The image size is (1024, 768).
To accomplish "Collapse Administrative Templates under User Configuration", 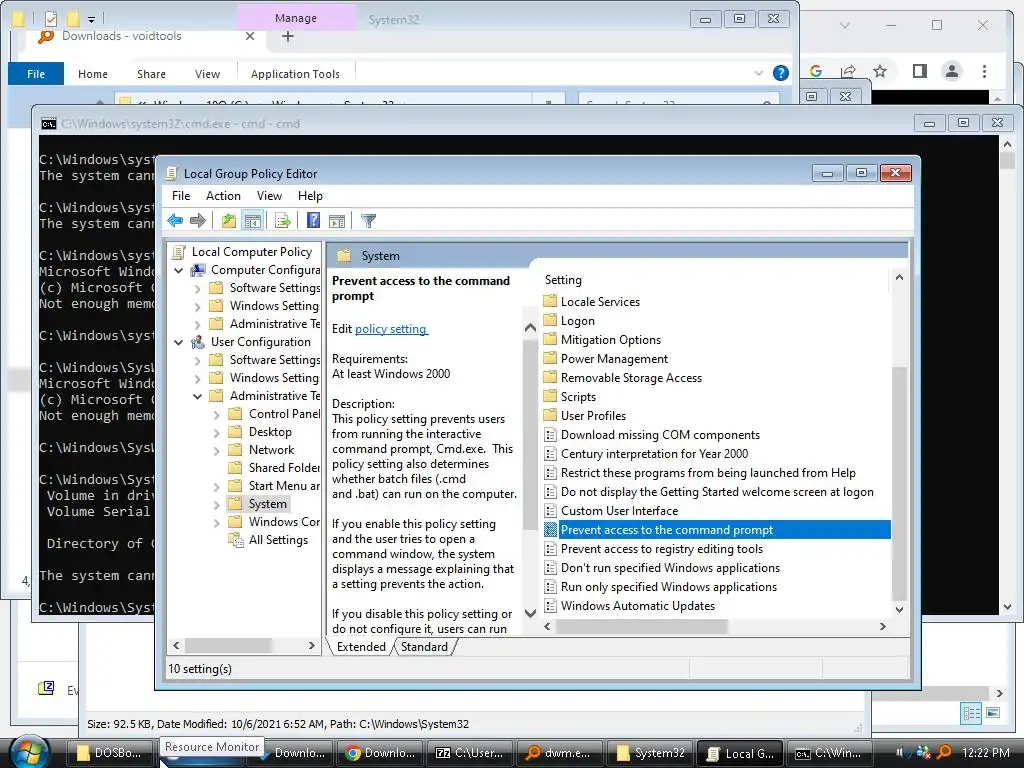I will (197, 396).
